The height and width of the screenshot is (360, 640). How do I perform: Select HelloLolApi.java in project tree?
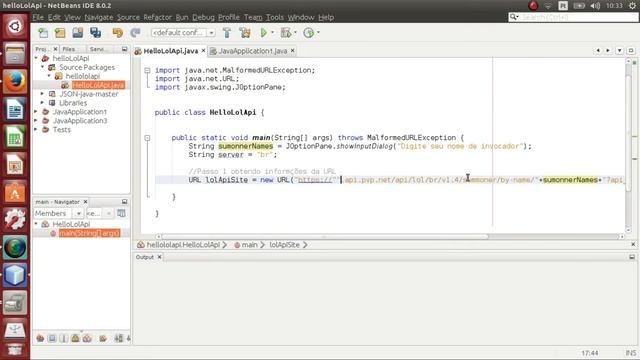tap(98, 85)
